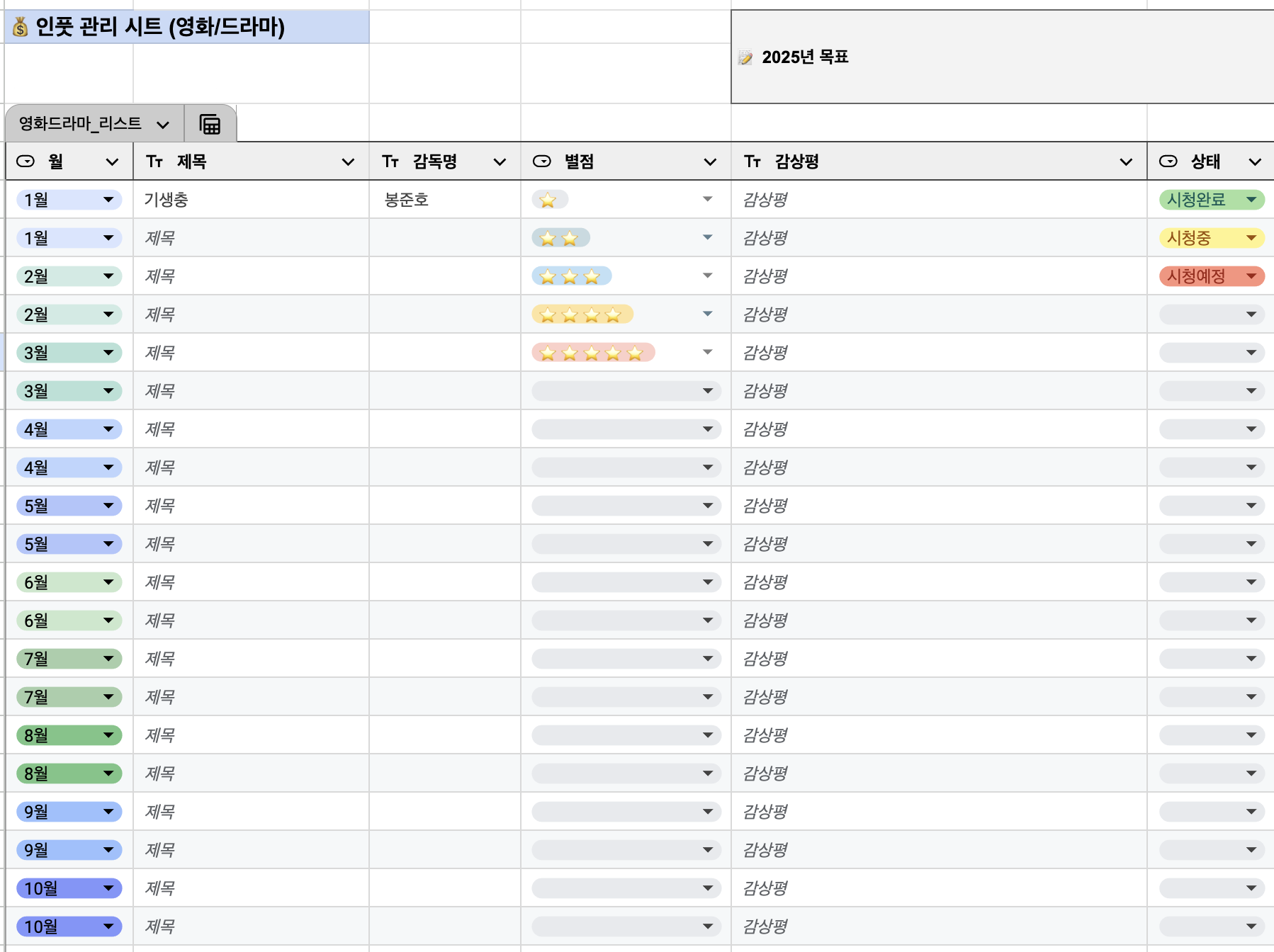Viewport: 1274px width, 952px height.
Task: Open empty status dropdown in five-star row
Action: coord(1212,353)
